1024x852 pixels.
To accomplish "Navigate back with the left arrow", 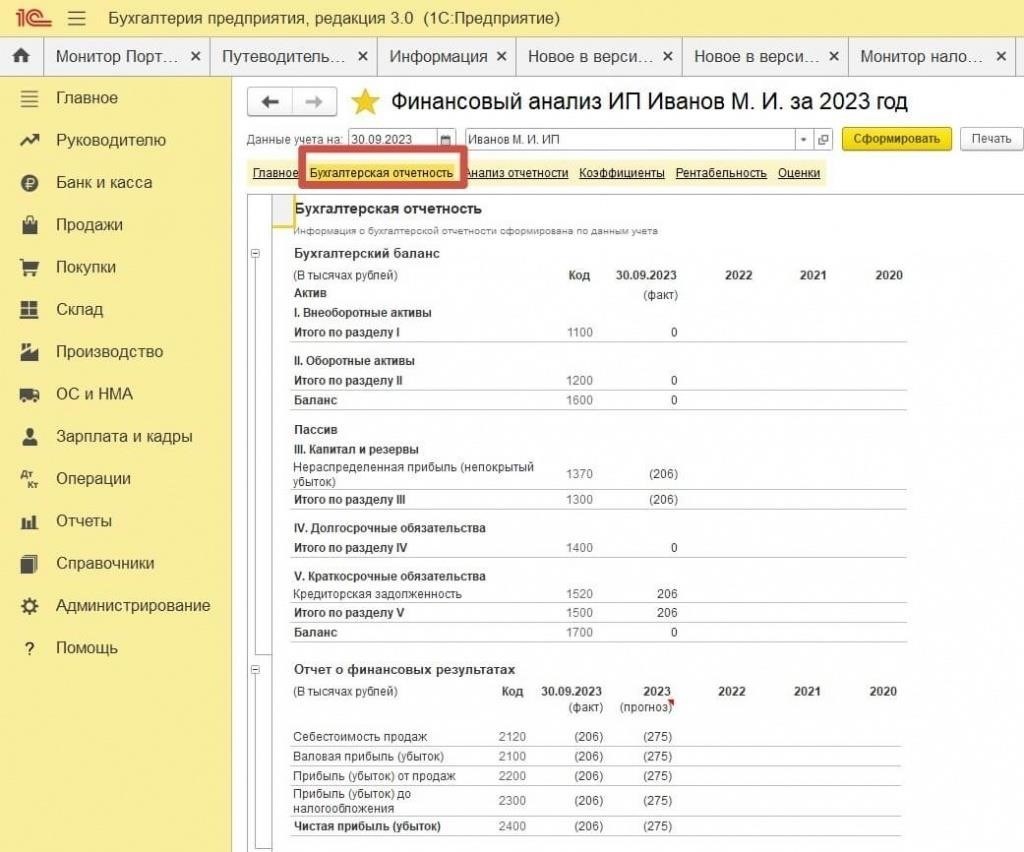I will click(x=270, y=102).
